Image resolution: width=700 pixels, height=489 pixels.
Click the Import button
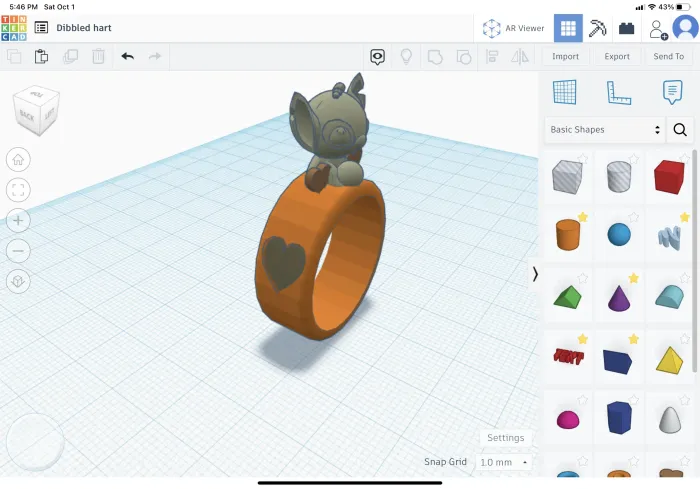[565, 56]
